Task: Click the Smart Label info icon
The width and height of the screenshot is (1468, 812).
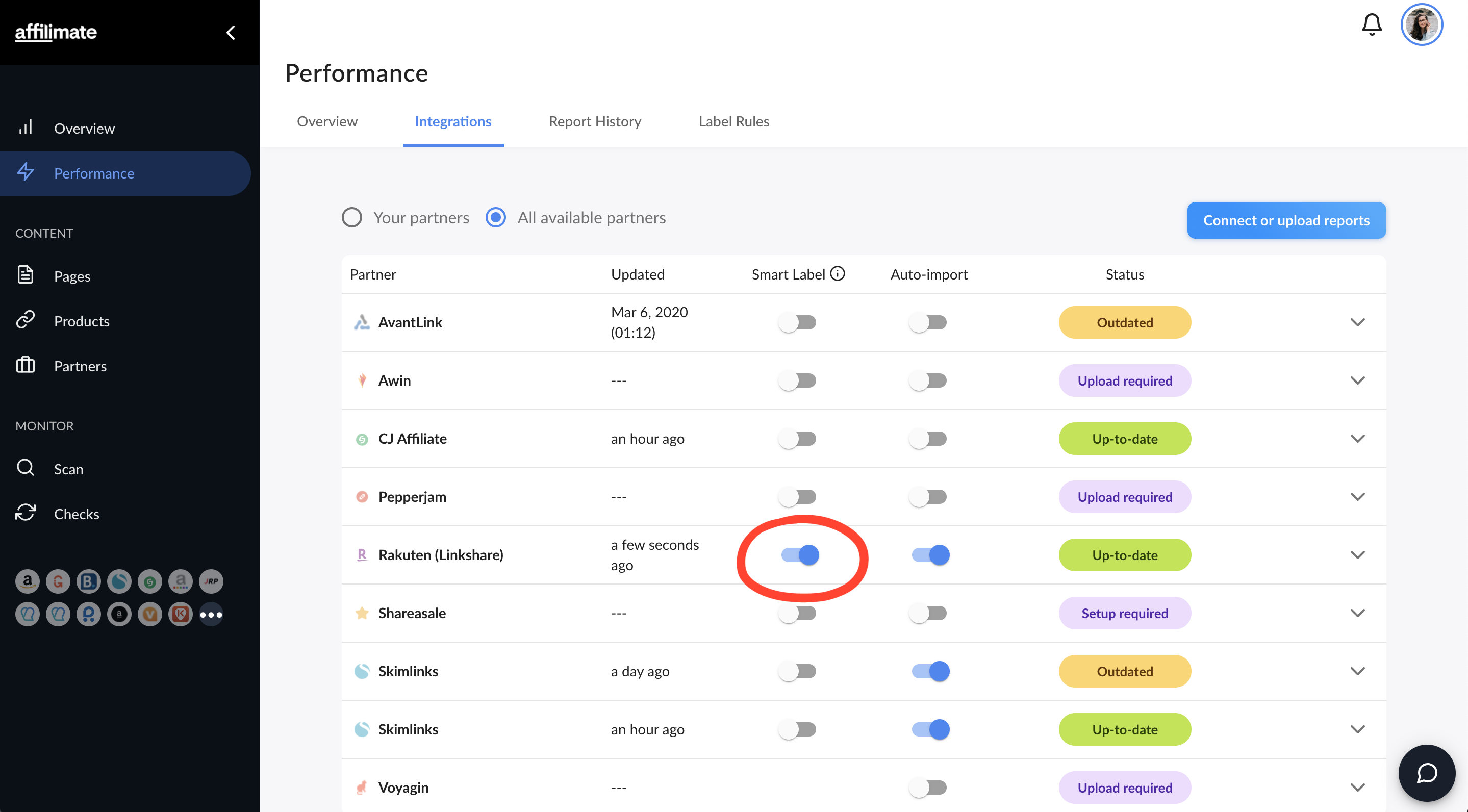Action: pos(837,274)
